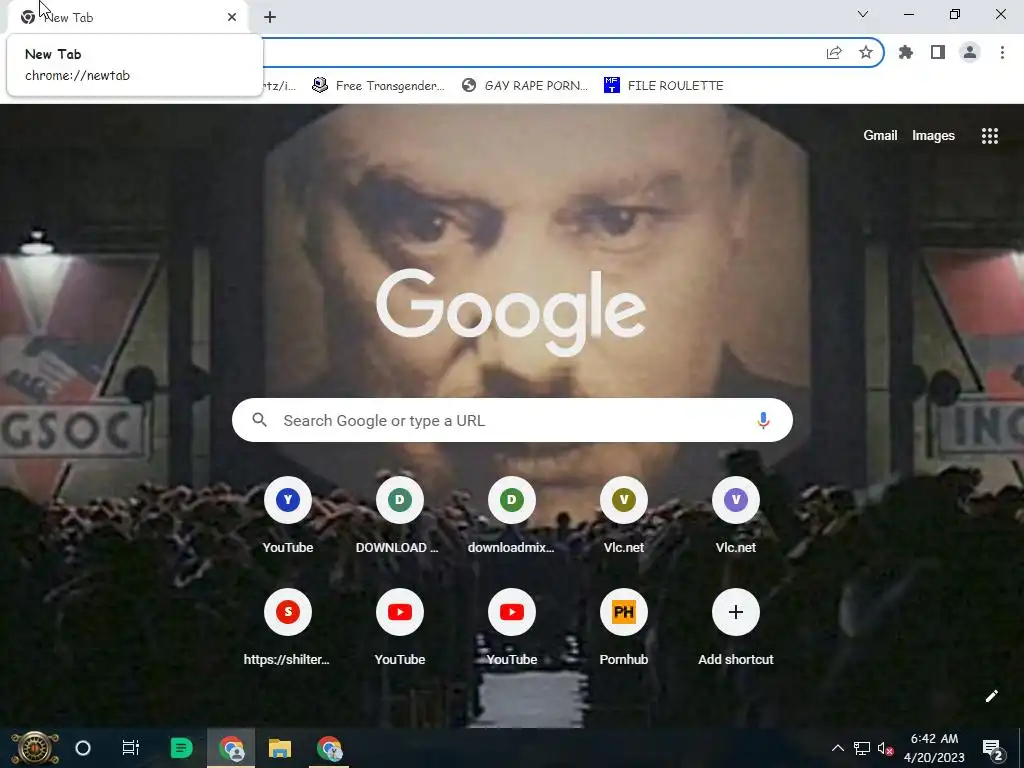The image size is (1024, 768).
Task: Open Chrome three-dot menu
Action: (x=1002, y=53)
